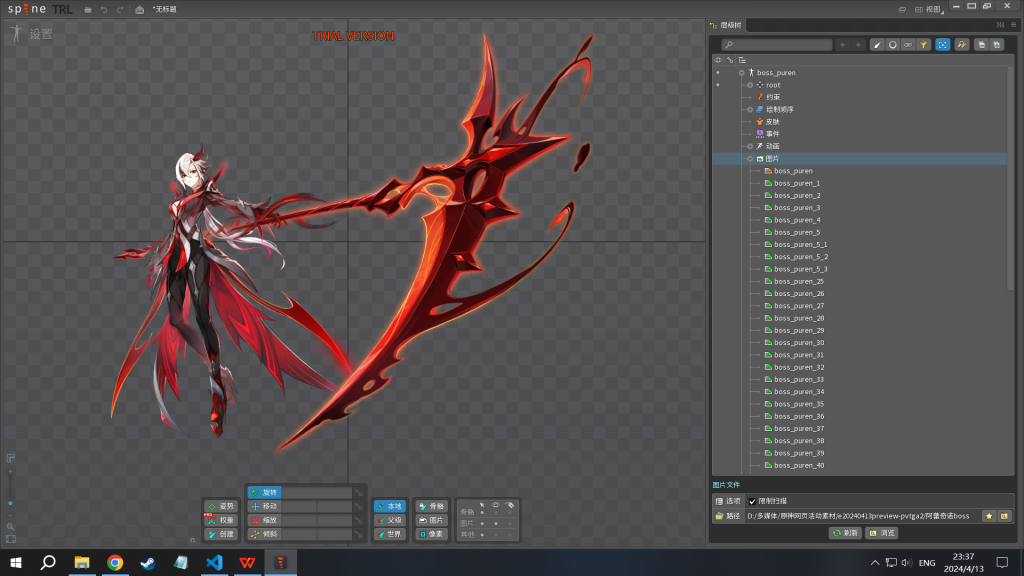The image size is (1024, 576).
Task: Select the 约束 (Constraints) tree item
Action: tap(773, 97)
